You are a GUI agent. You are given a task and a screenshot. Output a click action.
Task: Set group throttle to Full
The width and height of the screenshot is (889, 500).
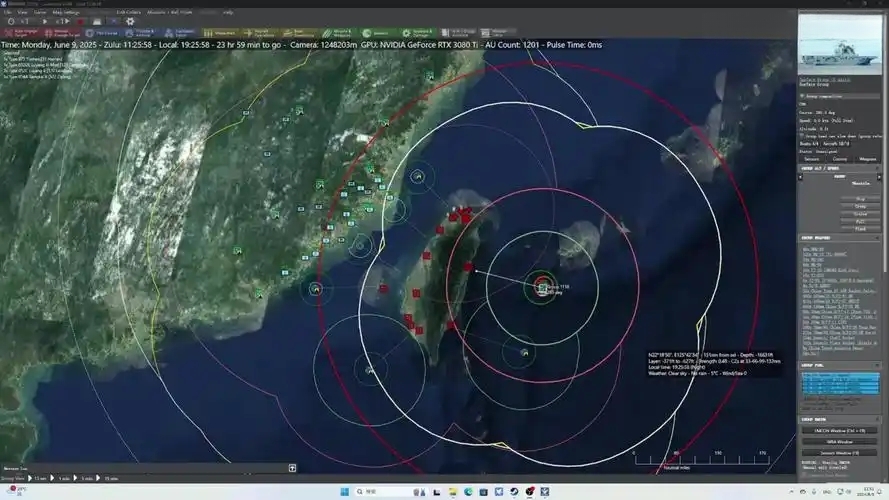coord(860,221)
